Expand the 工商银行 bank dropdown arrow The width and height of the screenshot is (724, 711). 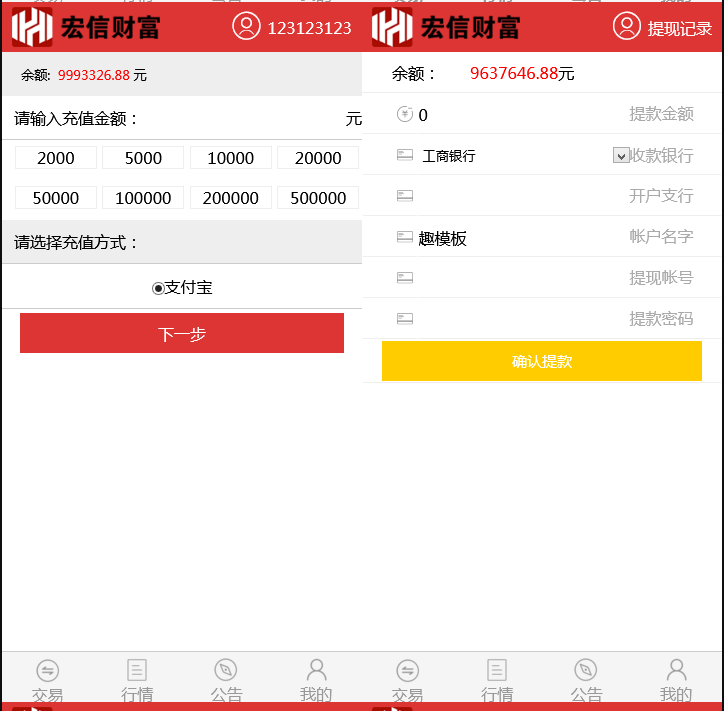tap(621, 155)
